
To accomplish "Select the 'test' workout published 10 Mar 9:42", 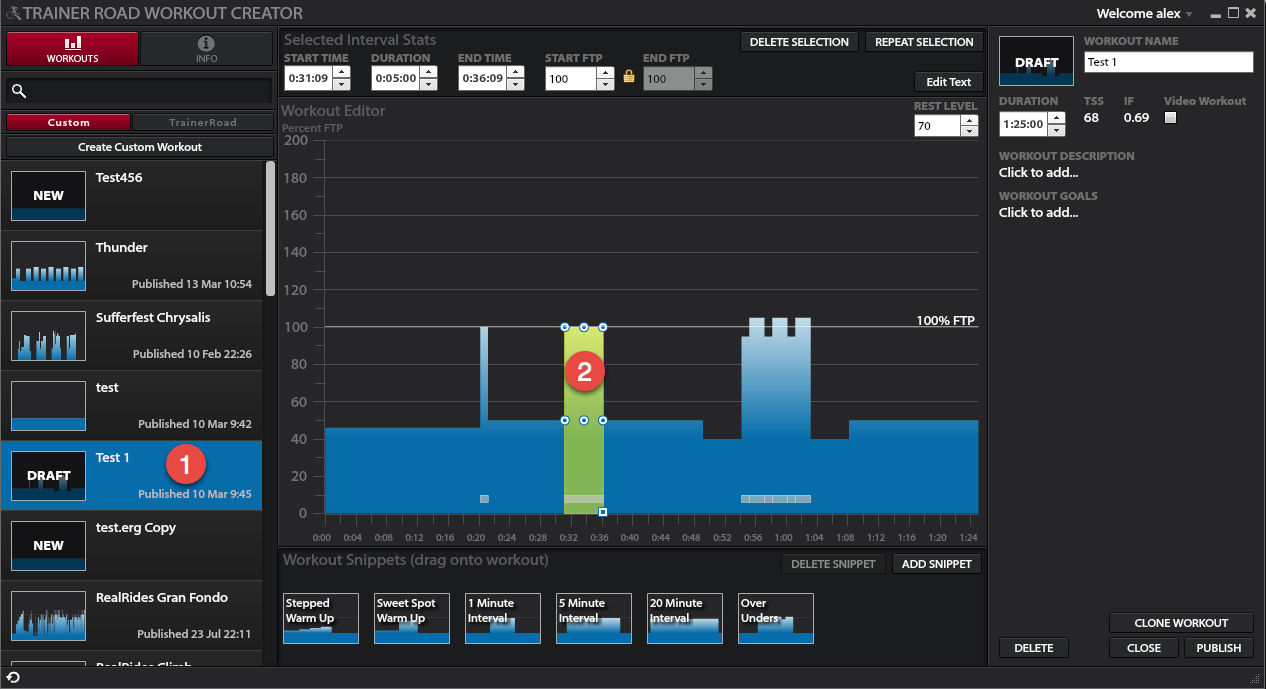I will [131, 405].
